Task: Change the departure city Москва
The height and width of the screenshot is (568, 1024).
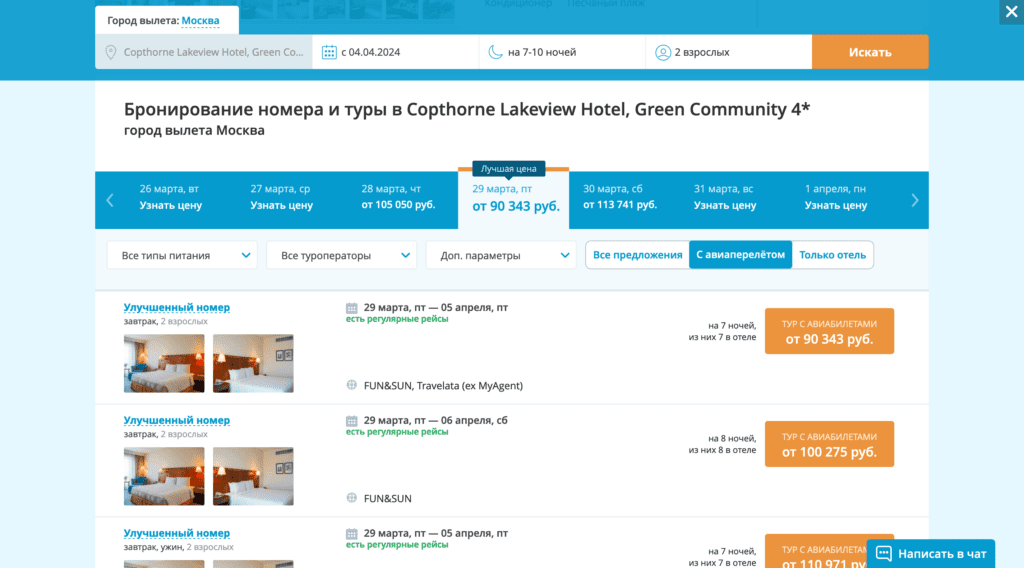Action: pyautogui.click(x=200, y=21)
